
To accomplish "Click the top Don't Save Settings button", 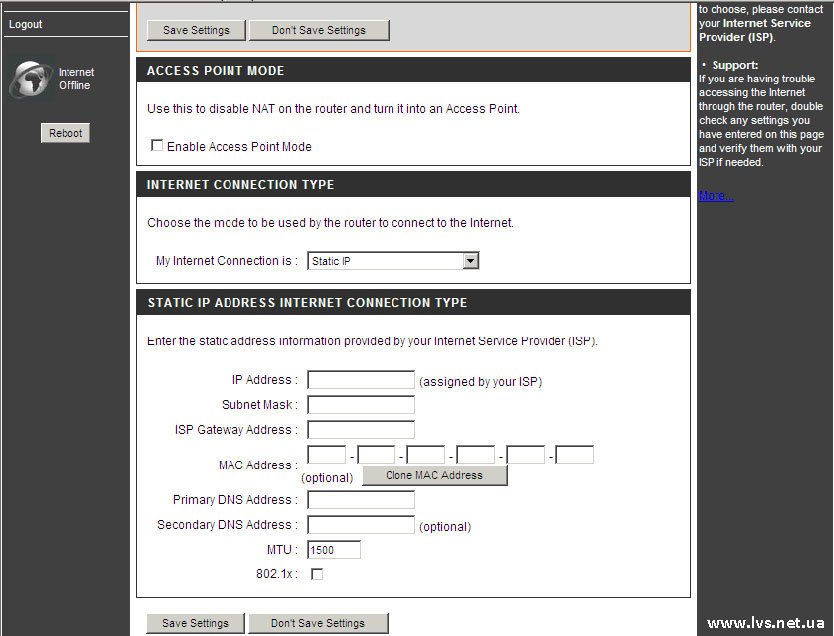I will pos(319,30).
